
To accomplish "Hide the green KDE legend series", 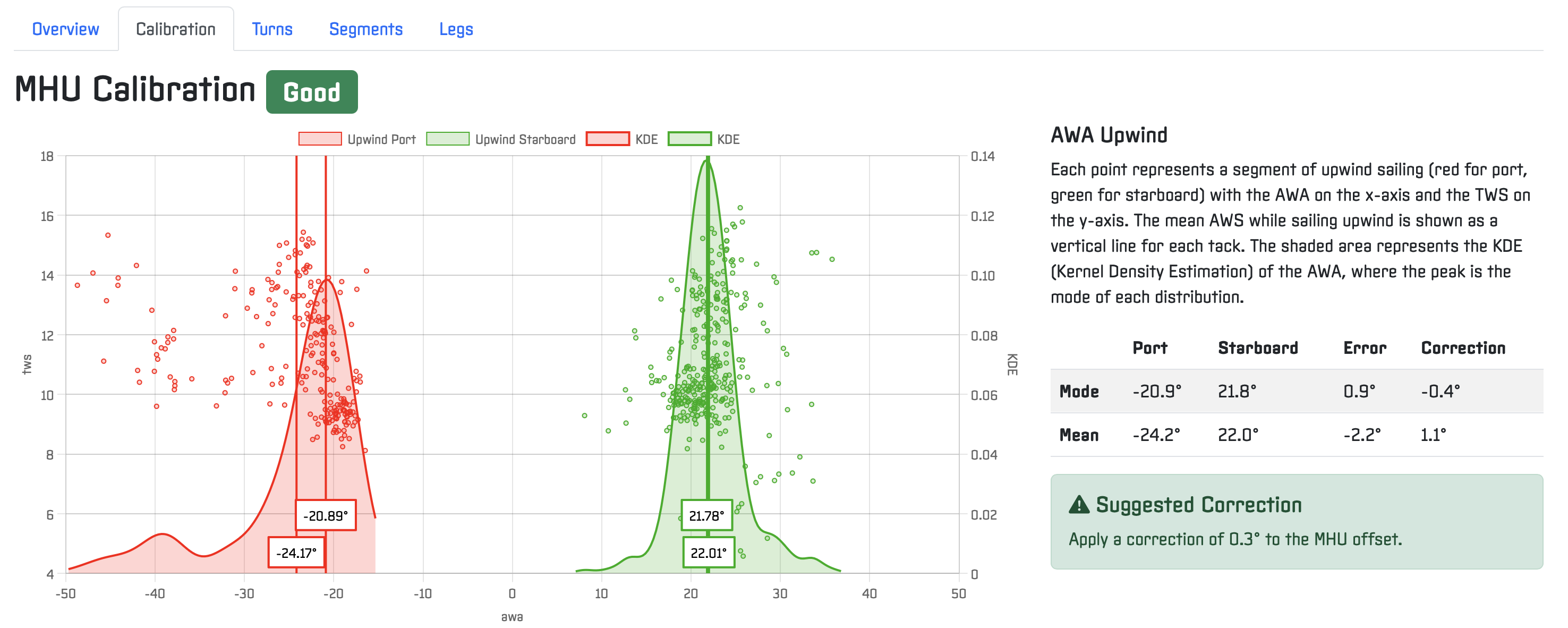I will click(x=728, y=140).
